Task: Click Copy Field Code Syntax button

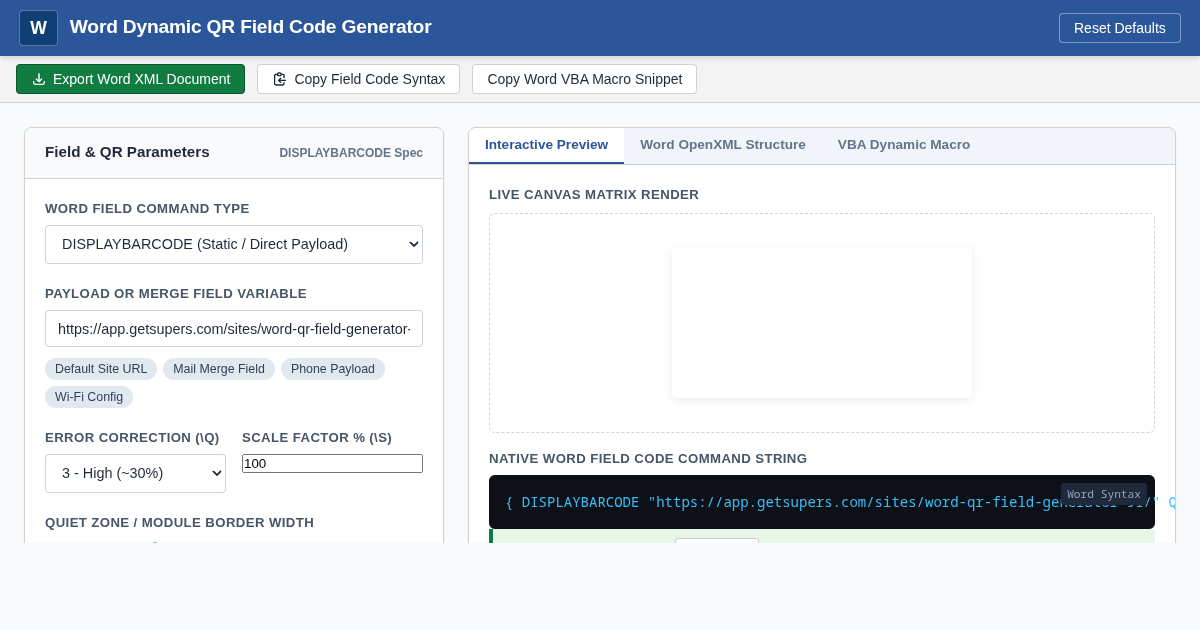Action: (x=358, y=79)
